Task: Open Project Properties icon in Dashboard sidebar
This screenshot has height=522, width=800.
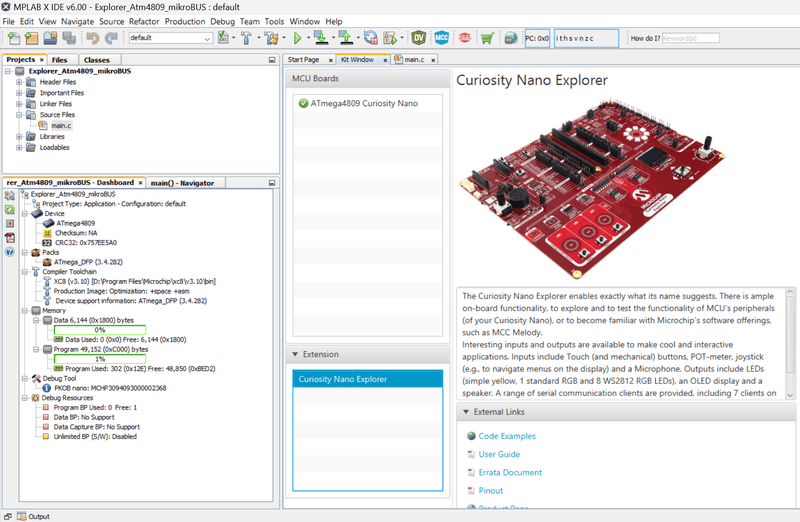Action: 10,195
